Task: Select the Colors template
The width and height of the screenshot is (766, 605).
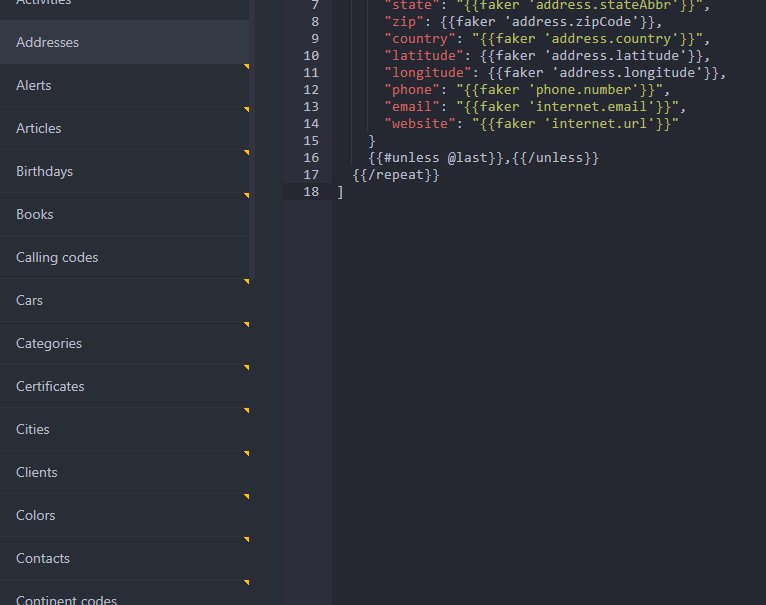Action: coord(36,515)
